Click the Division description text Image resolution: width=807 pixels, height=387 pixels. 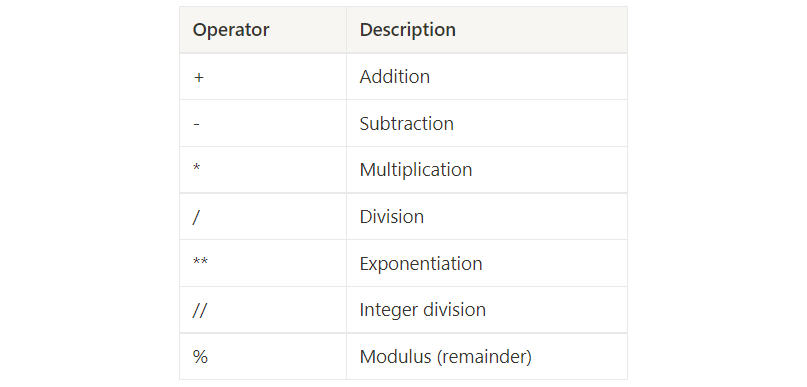[392, 217]
